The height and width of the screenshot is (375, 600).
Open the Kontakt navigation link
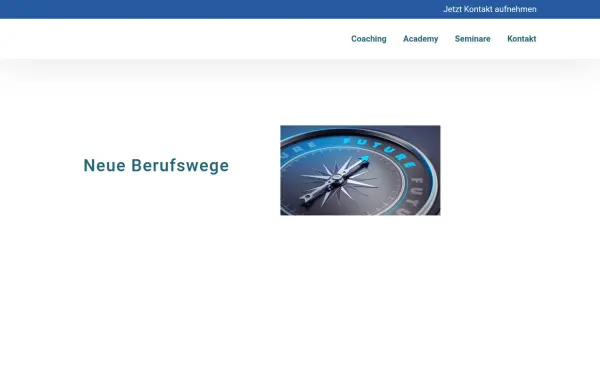522,39
